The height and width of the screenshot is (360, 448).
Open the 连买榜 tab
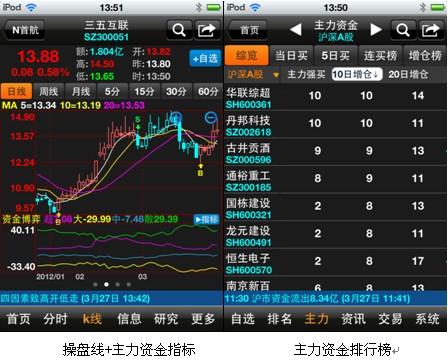(x=380, y=55)
